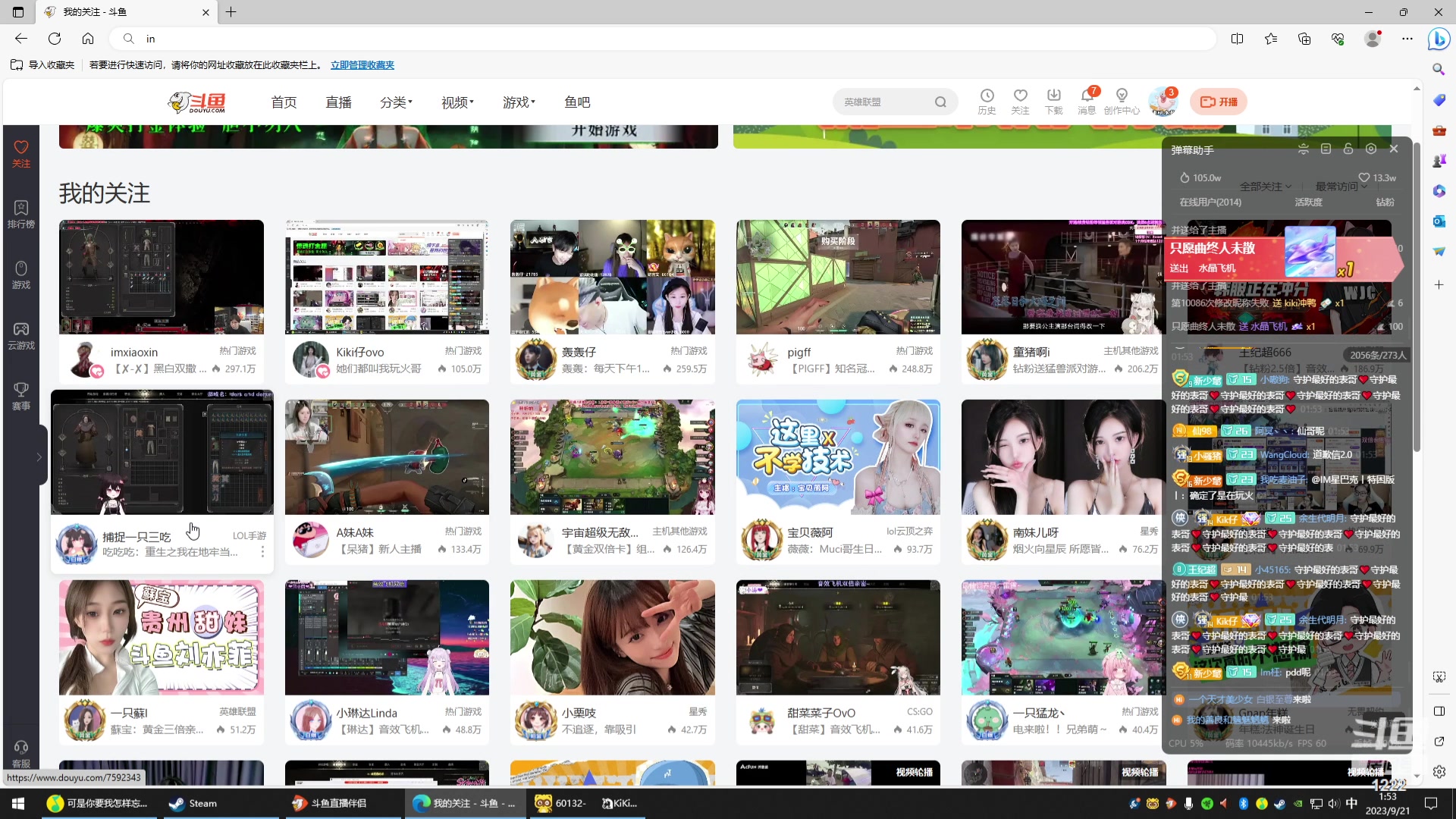Click 立即管理收藏夹 link
Screen dimensions: 1456x819
pos(362,65)
